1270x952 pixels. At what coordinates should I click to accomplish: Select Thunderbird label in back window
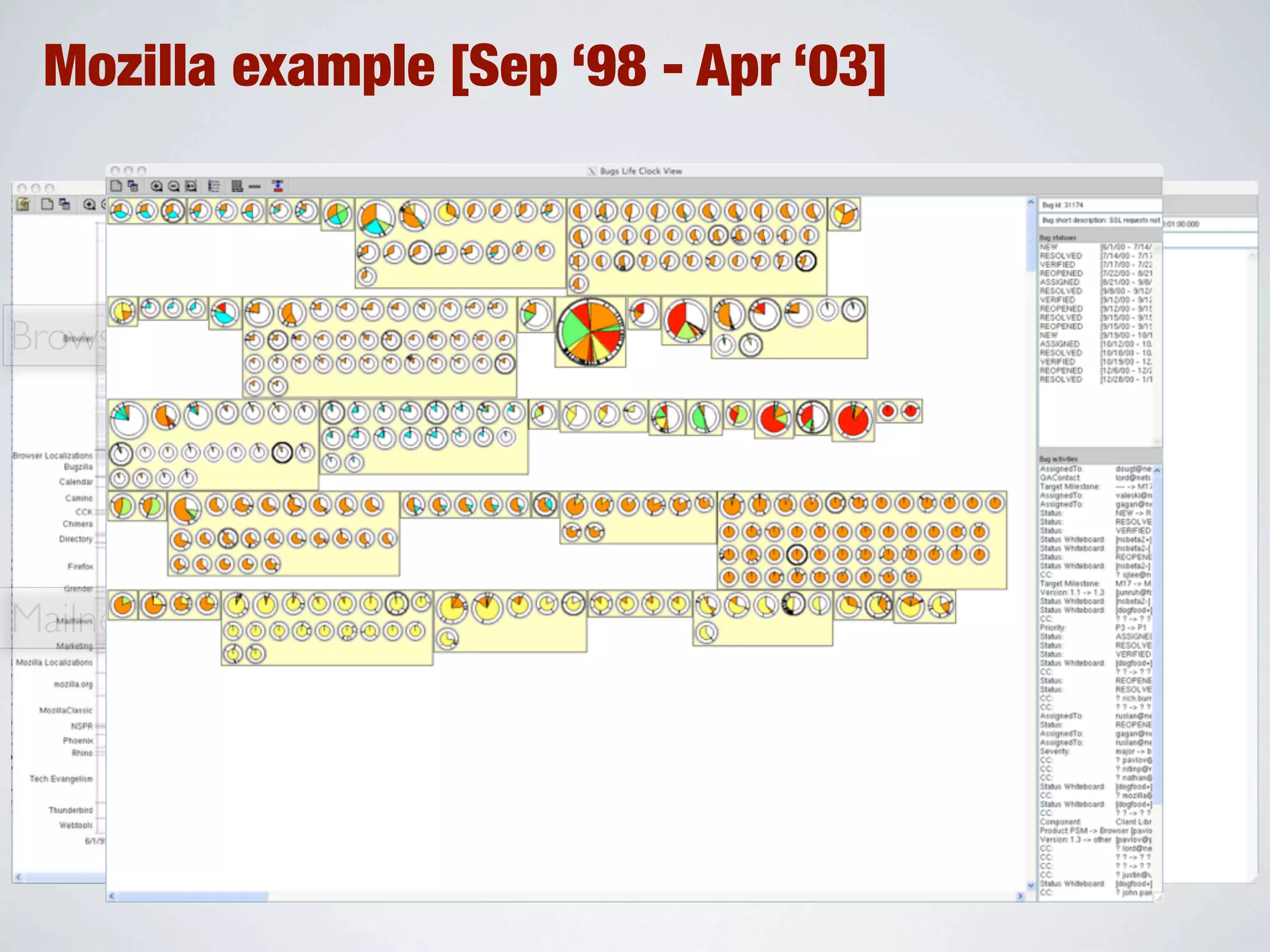click(x=71, y=810)
